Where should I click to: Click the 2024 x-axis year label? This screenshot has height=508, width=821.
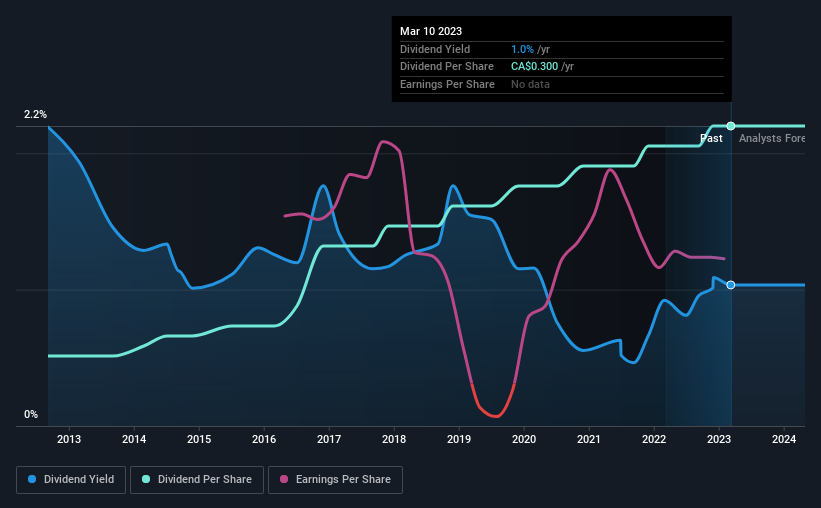(784, 439)
